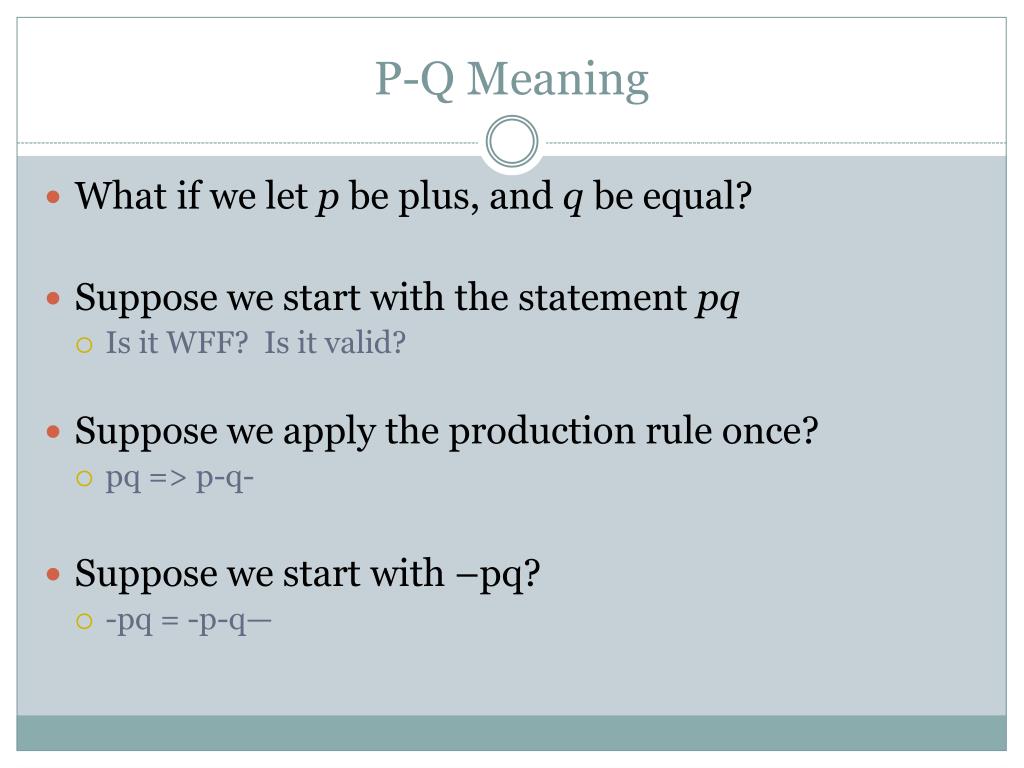The image size is (1024, 768).
Task: Click the dark teal footer band
Action: click(511, 733)
